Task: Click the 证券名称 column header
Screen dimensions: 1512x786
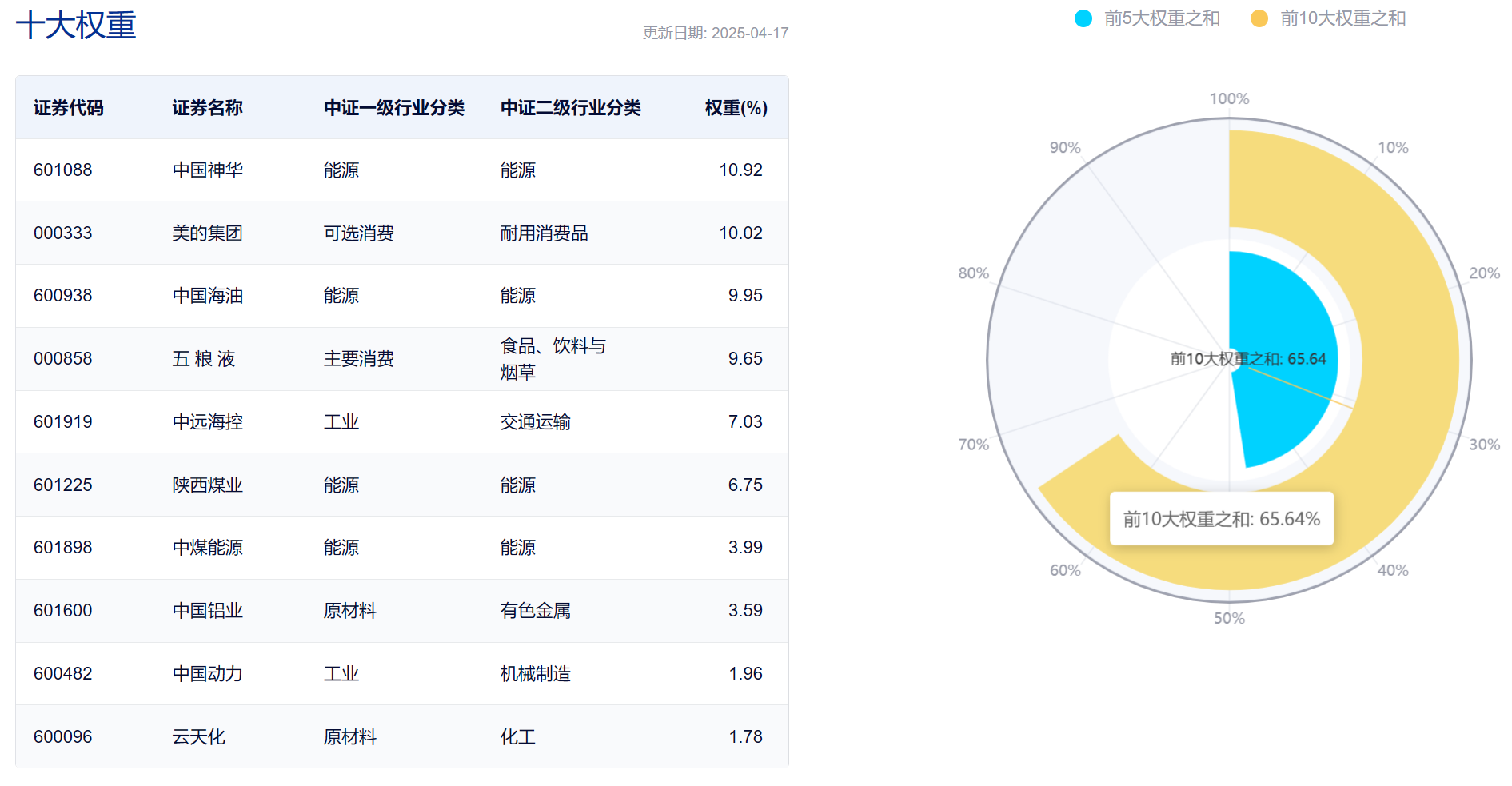Action: point(208,108)
